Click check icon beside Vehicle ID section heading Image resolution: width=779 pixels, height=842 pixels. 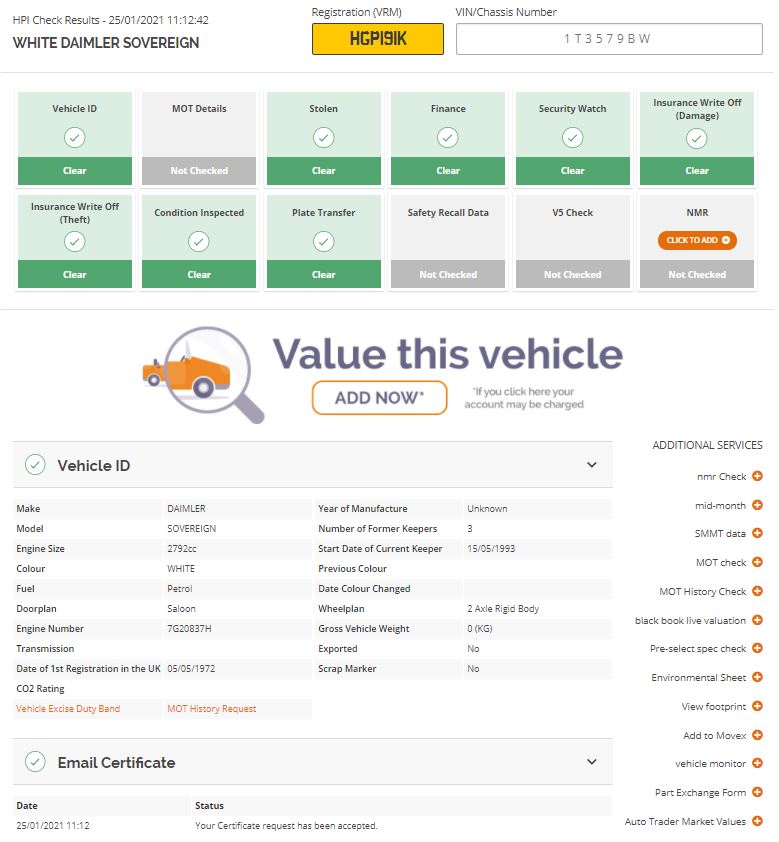coord(35,465)
